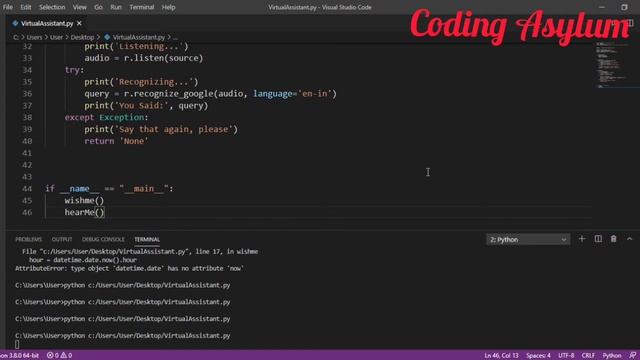This screenshot has width=640, height=360.
Task: Click the CRLF line ending indicator
Action: point(588,356)
